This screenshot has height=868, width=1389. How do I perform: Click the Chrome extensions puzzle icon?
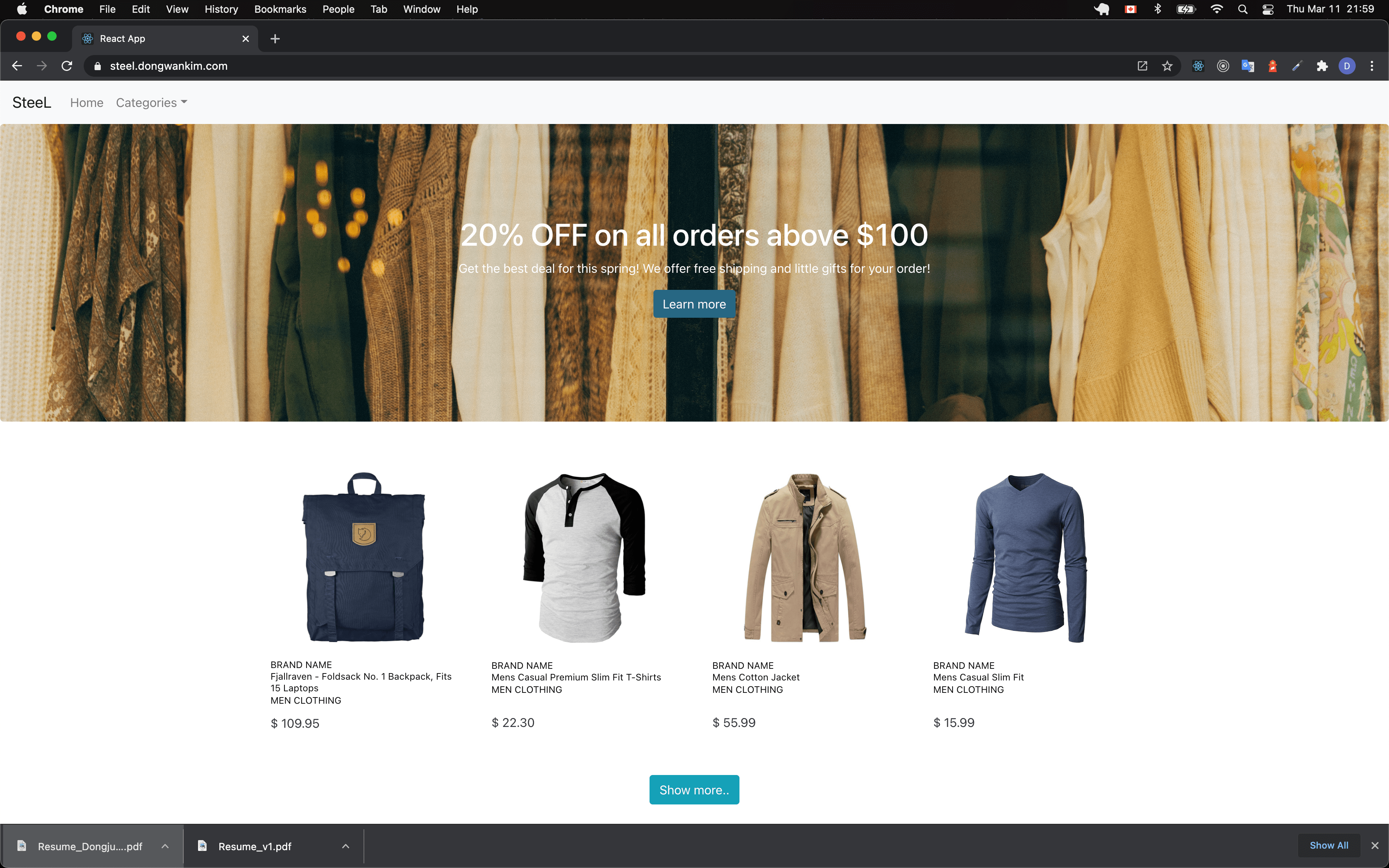1321,66
